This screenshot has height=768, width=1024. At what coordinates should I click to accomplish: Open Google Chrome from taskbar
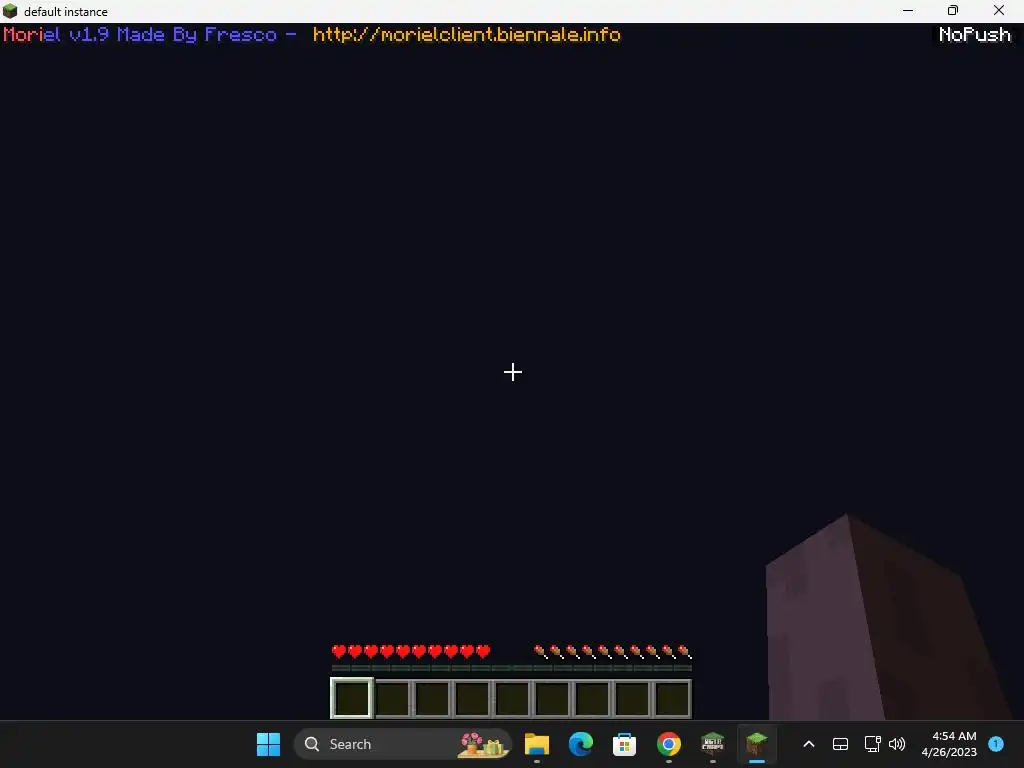click(669, 744)
